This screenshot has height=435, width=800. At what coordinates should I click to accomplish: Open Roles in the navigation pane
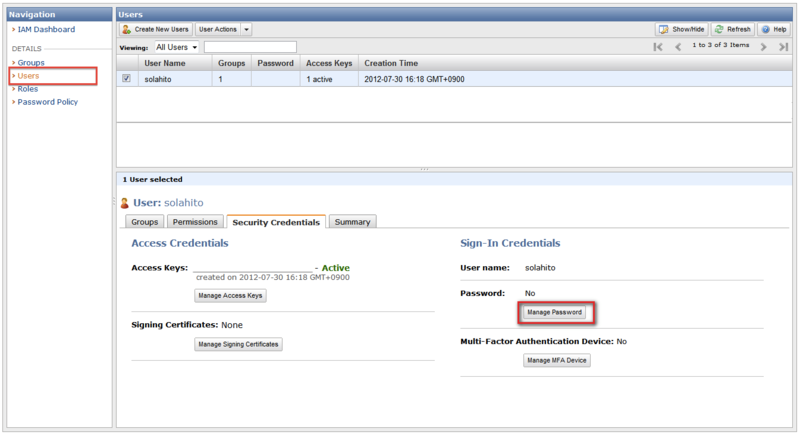coord(28,89)
